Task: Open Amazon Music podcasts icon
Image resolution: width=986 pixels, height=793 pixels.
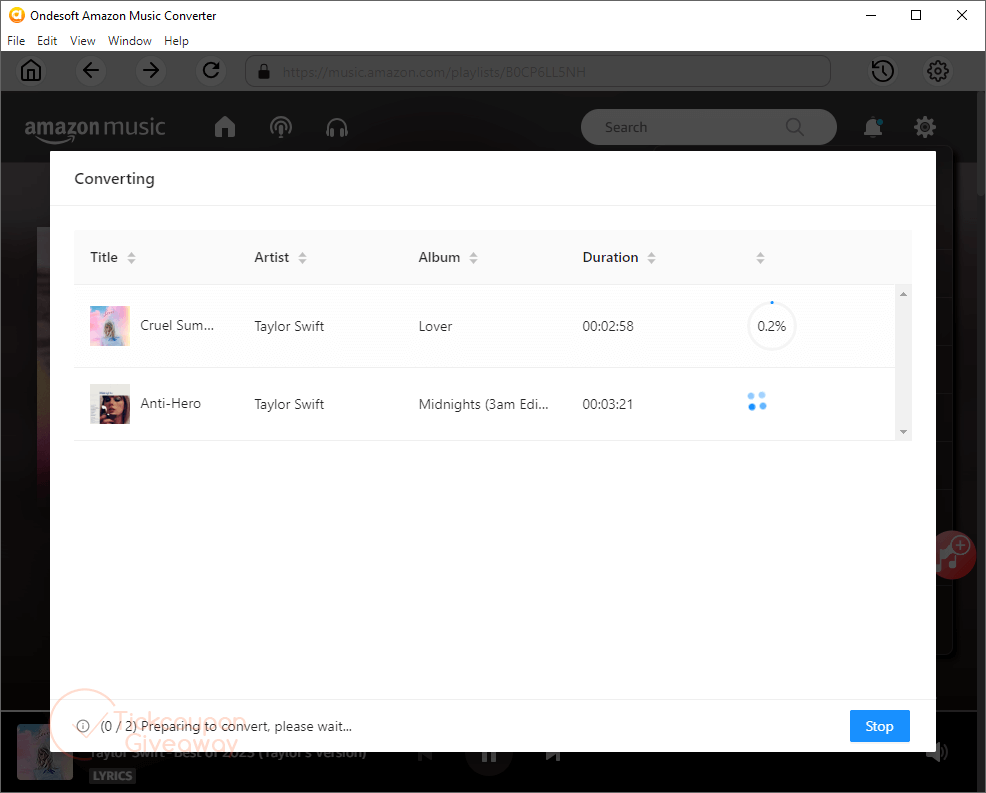Action: click(x=280, y=127)
